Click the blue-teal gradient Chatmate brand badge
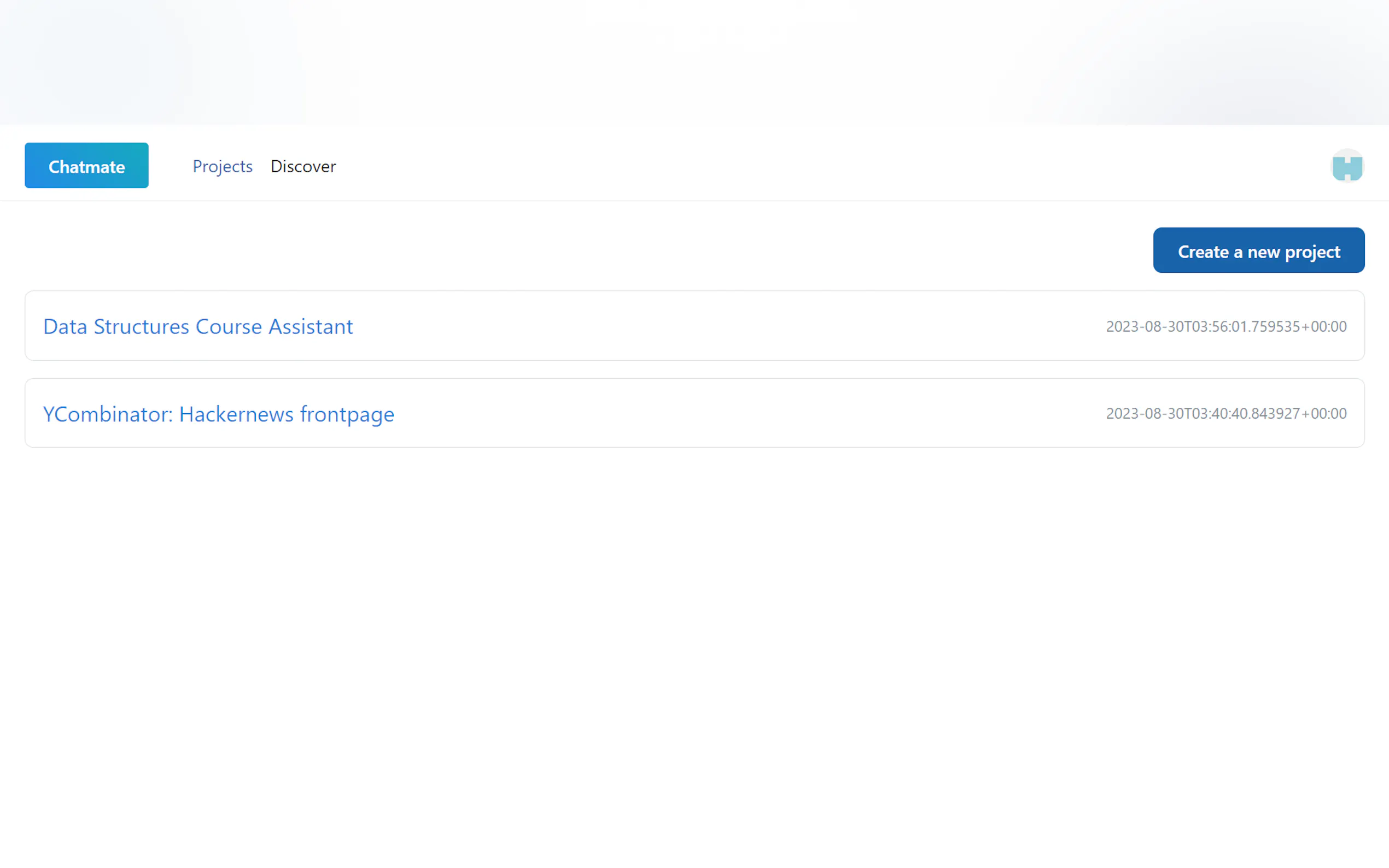 point(87,166)
